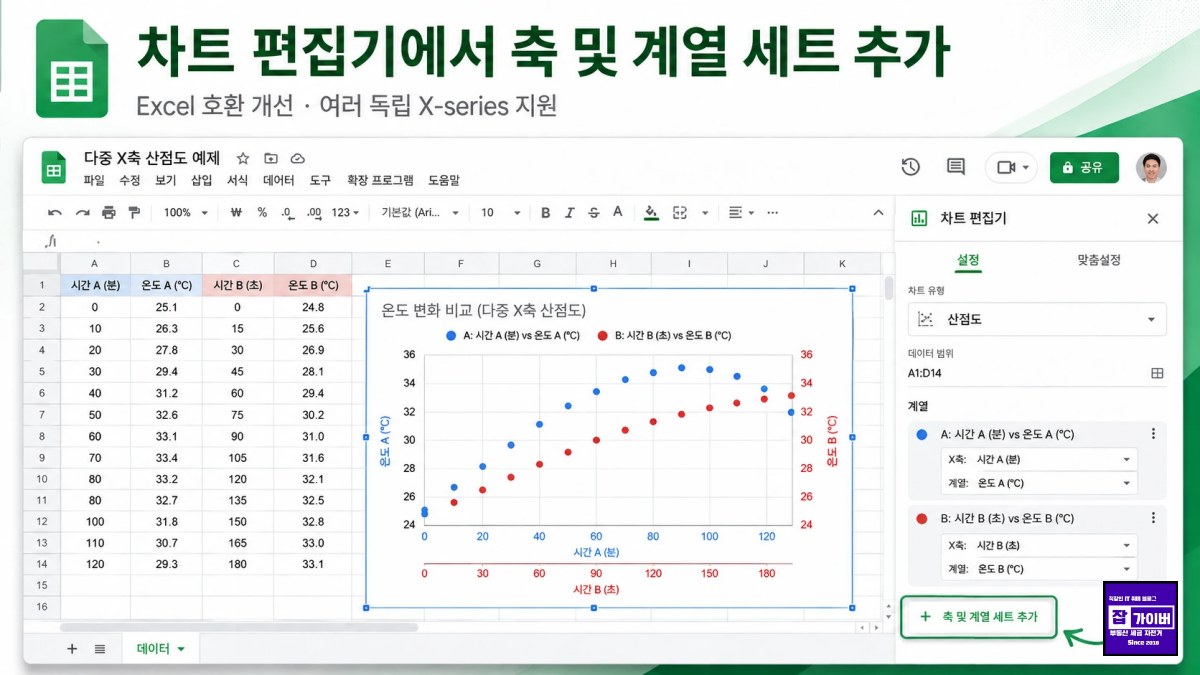Toggle italic formatting

click(570, 213)
